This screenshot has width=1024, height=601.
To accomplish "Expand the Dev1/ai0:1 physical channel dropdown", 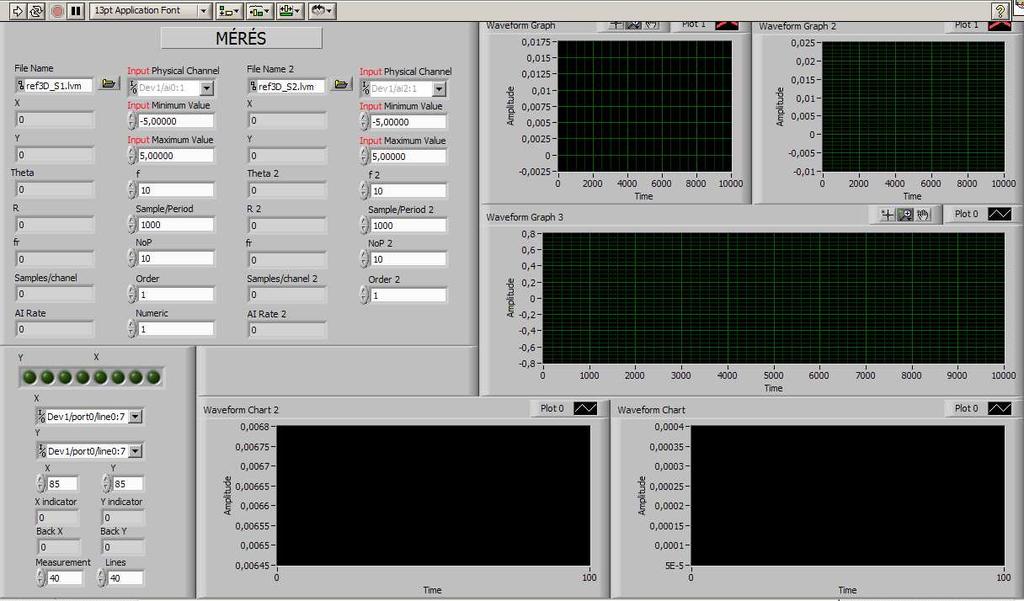I will click(x=206, y=88).
